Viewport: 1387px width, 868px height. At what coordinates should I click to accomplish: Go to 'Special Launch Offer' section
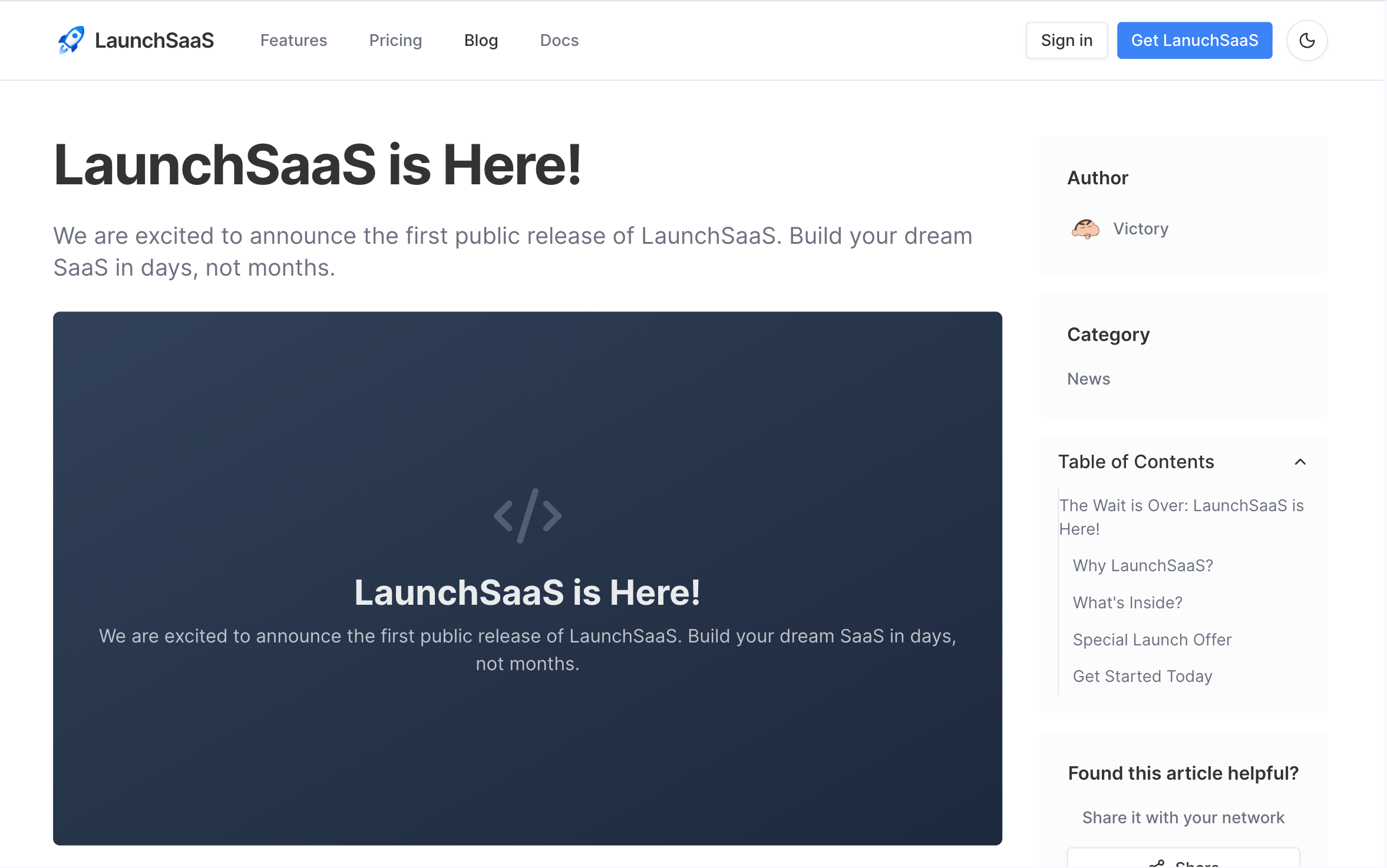1152,640
